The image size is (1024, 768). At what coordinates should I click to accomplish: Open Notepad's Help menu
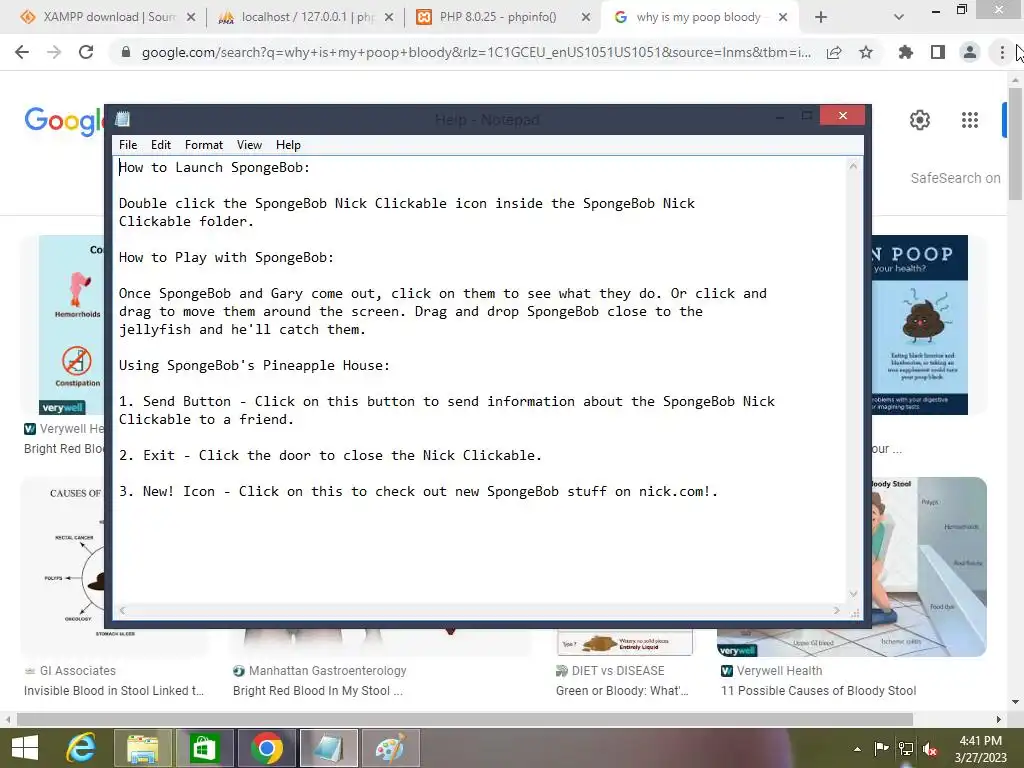tap(288, 145)
